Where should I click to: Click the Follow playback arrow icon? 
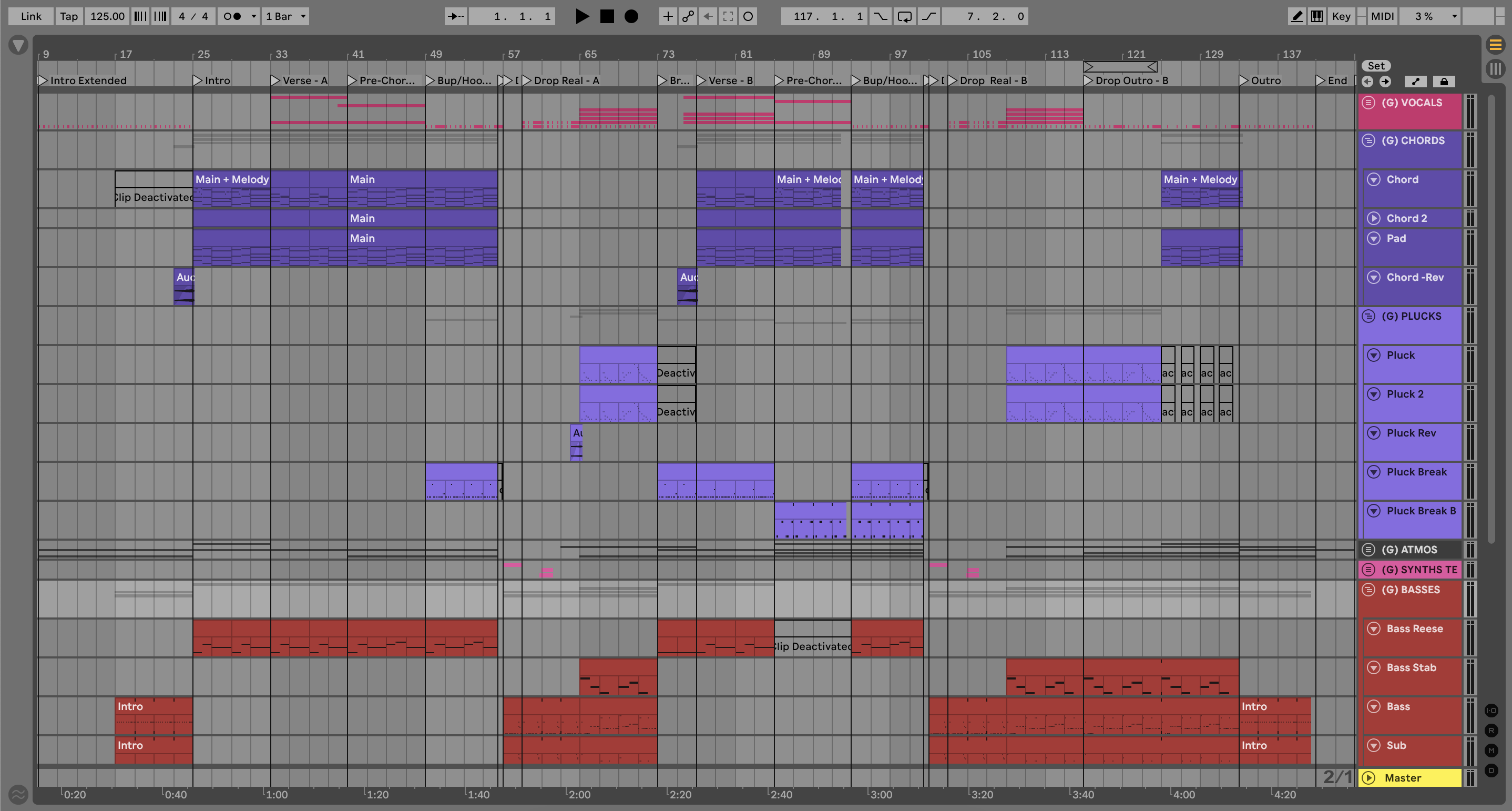[455, 16]
